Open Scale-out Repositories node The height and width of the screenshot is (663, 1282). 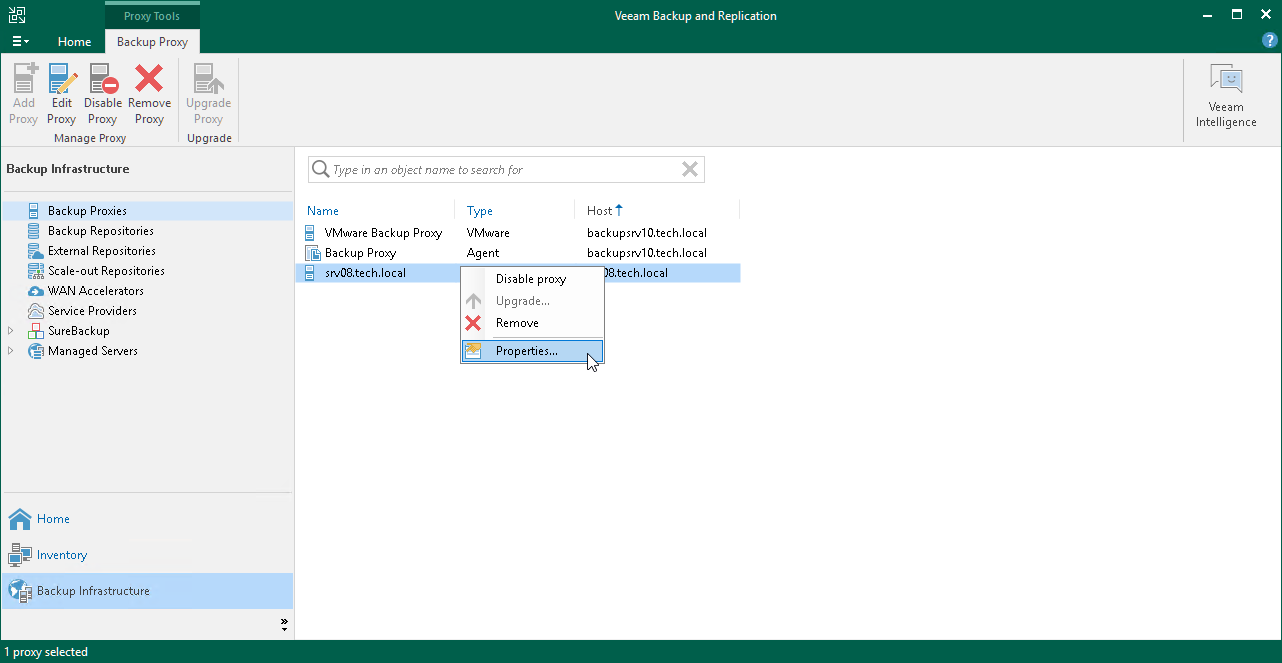tap(106, 271)
